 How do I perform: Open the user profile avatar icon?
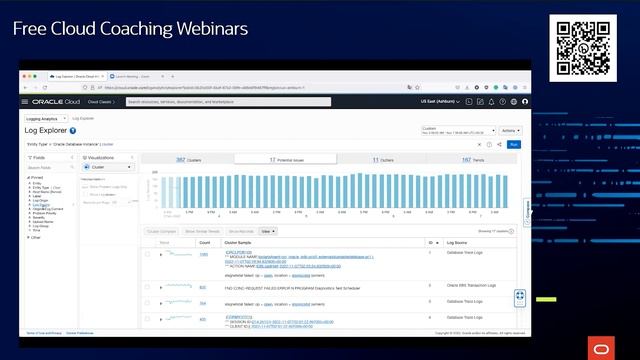point(525,102)
